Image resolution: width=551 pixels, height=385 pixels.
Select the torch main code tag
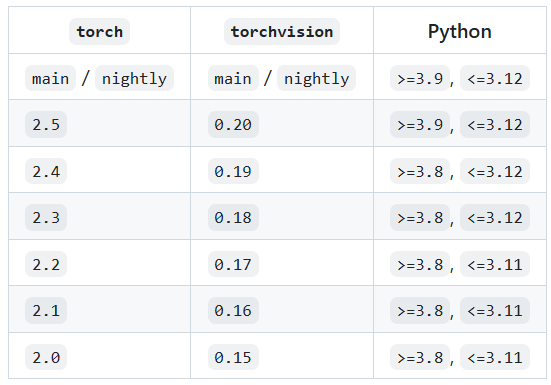pos(50,78)
